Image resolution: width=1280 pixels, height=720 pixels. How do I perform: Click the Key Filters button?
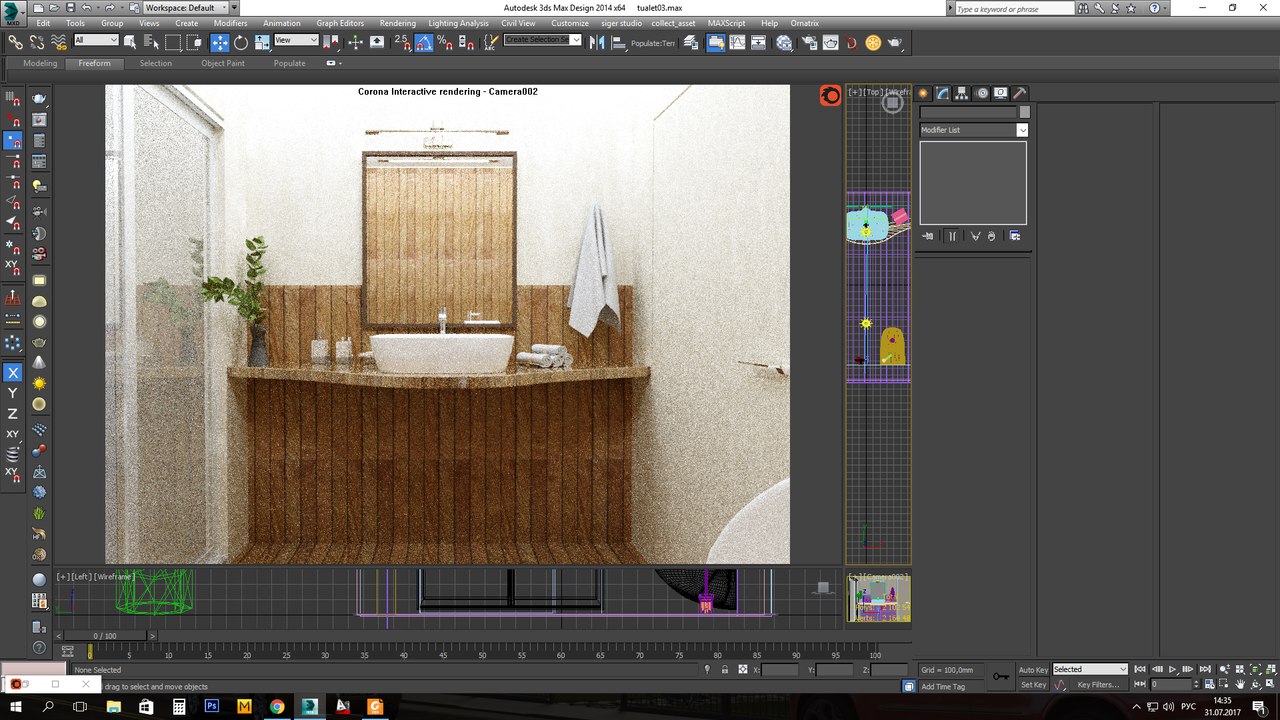[x=1097, y=685]
